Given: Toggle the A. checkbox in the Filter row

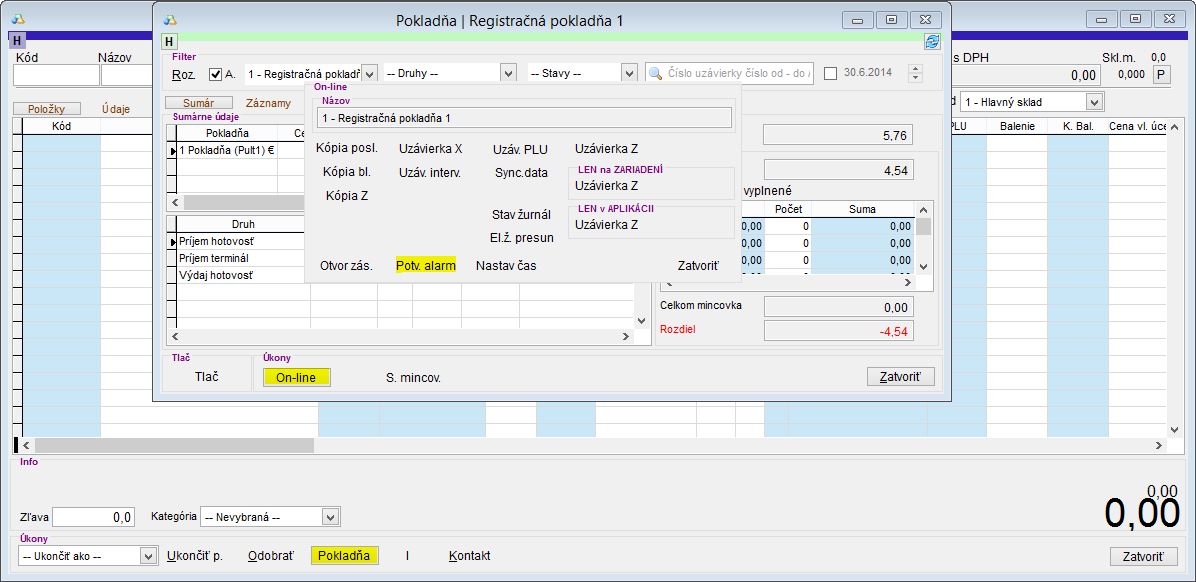Looking at the screenshot, I should click(215, 74).
